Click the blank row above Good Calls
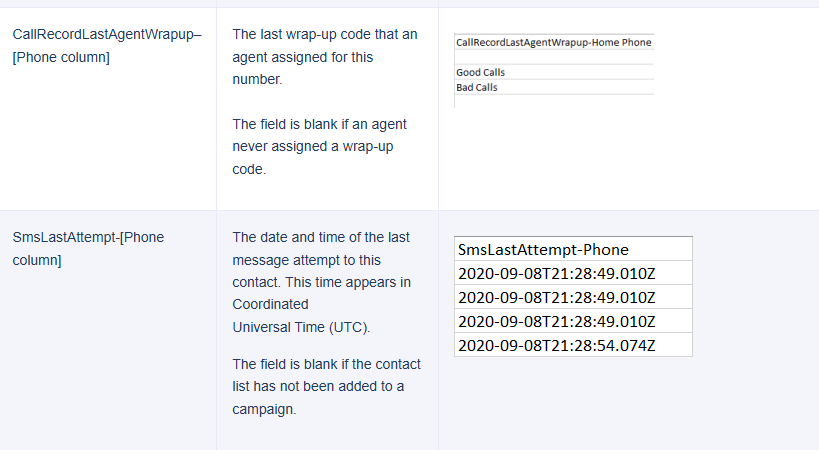This screenshot has width=819, height=450. point(553,58)
